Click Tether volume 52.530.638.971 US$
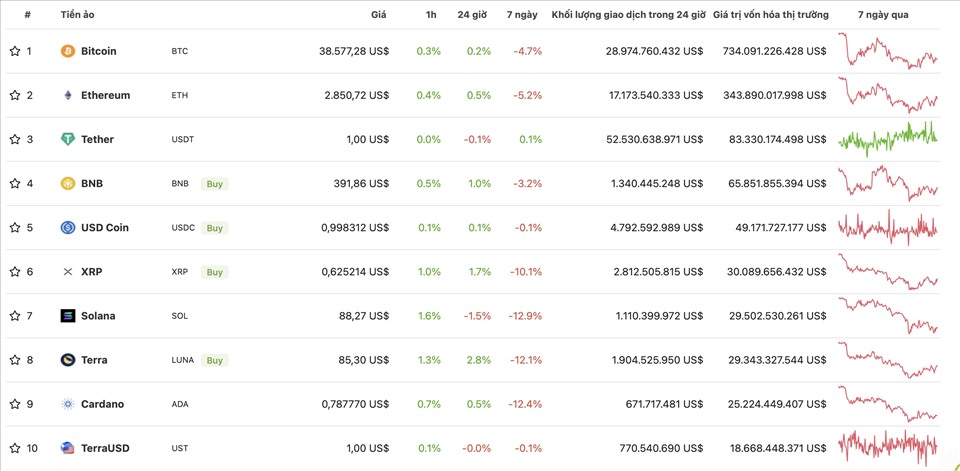The width and height of the screenshot is (960, 471). tap(656, 140)
